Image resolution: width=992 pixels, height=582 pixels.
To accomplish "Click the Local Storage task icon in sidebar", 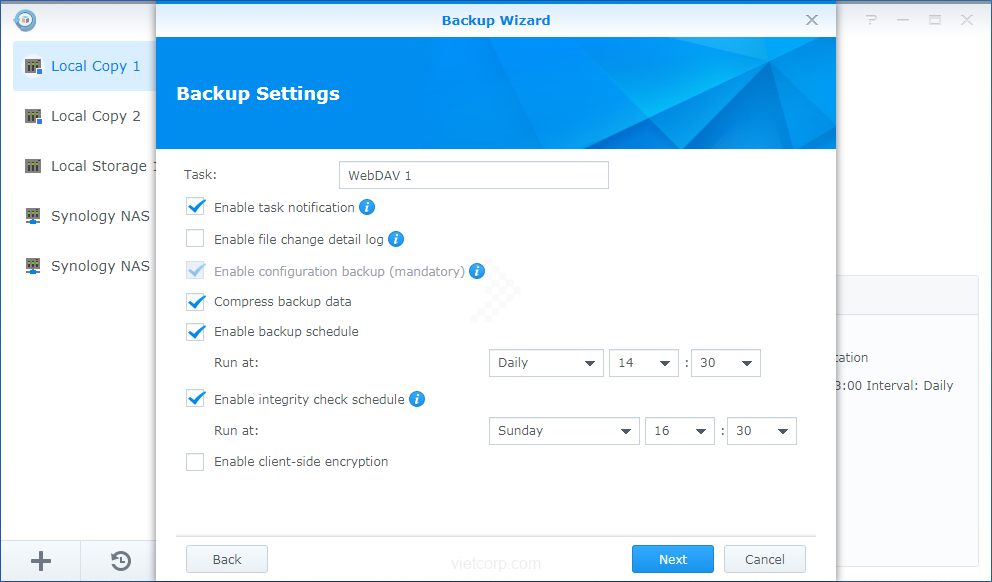I will [x=33, y=166].
